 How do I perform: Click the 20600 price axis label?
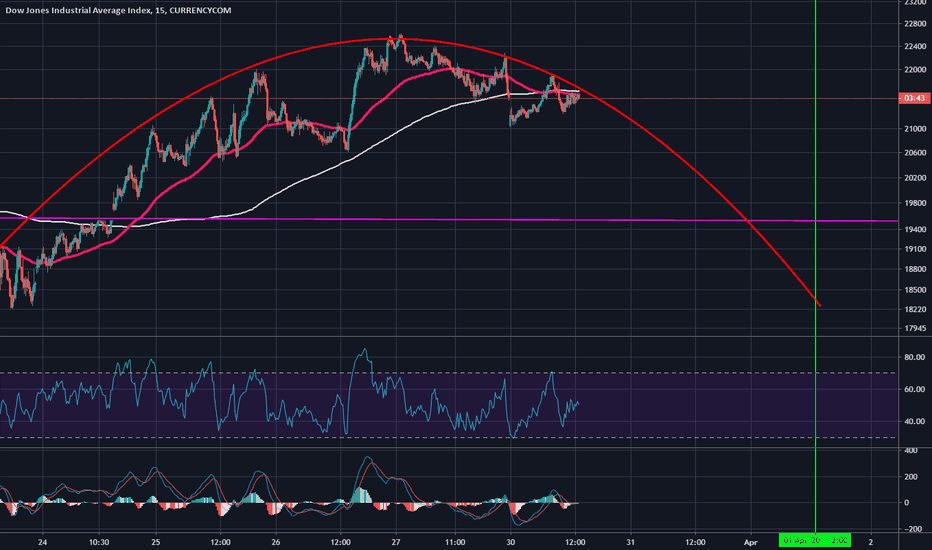(915, 153)
